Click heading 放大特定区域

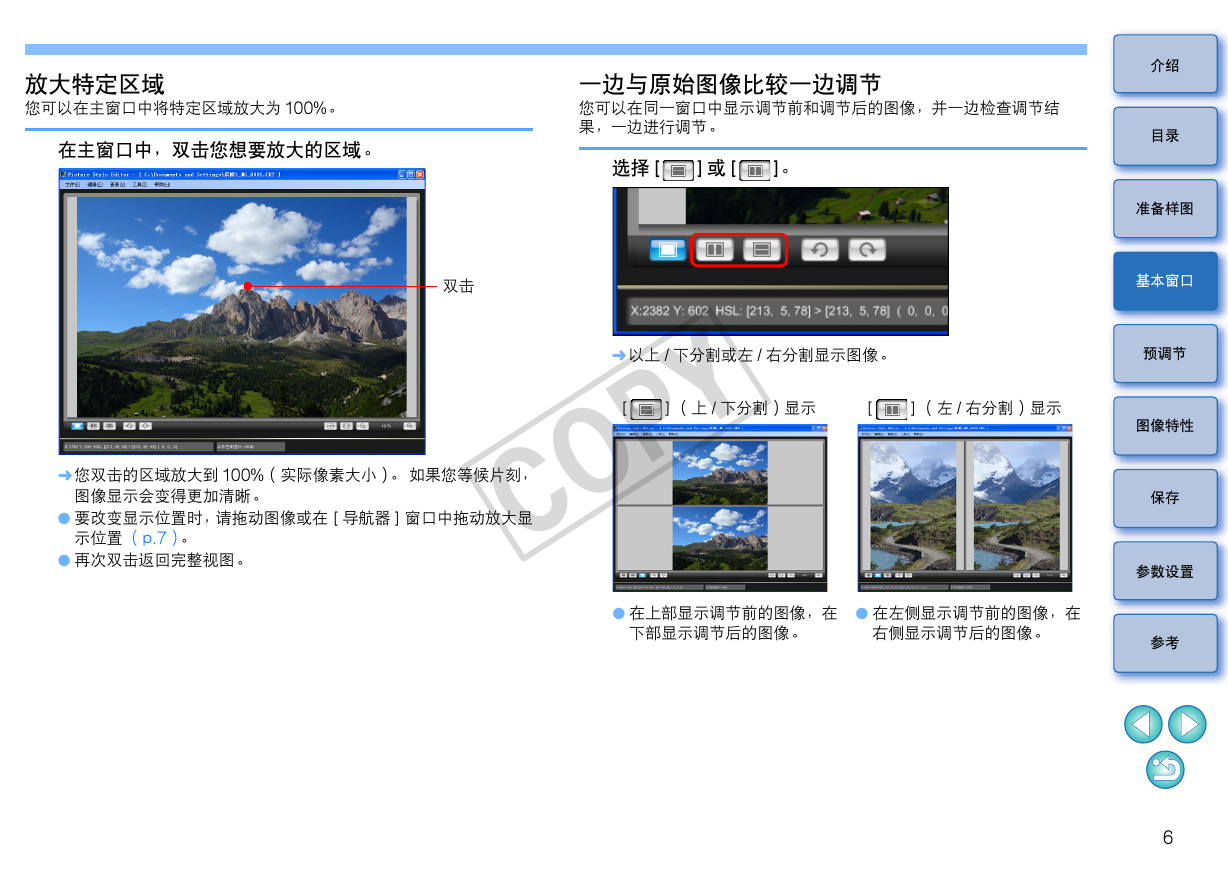pos(95,84)
